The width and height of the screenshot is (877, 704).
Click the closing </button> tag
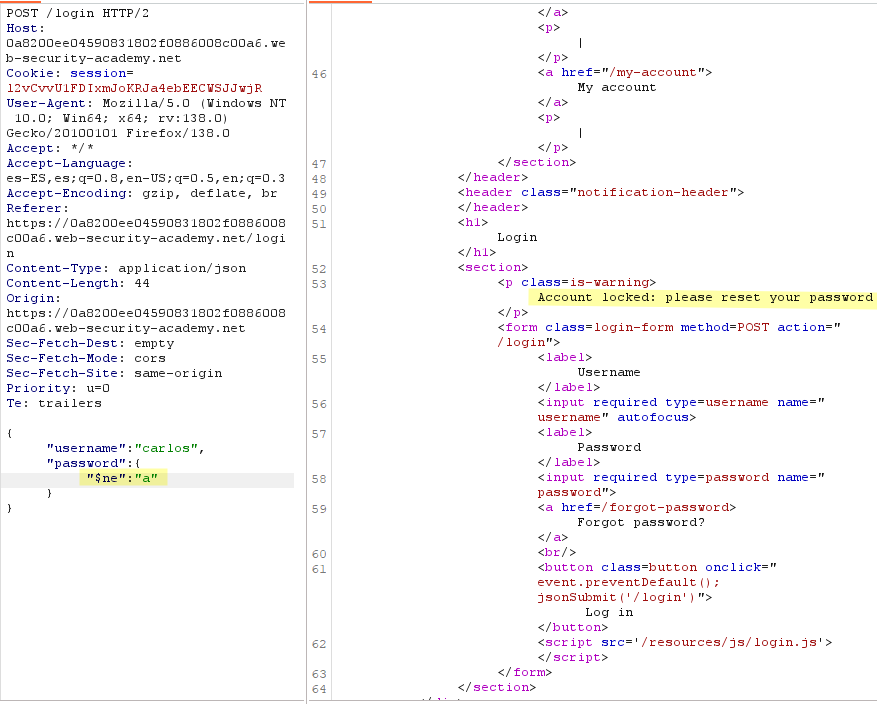coord(573,627)
